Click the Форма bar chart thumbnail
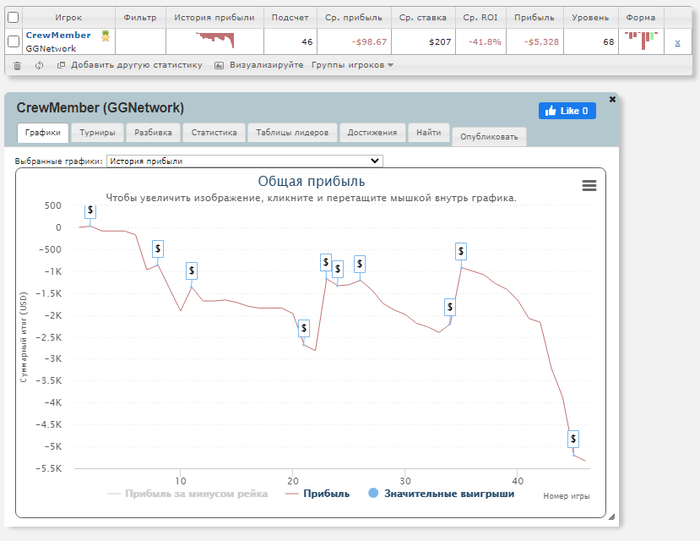This screenshot has height=541, width=700. tap(641, 40)
